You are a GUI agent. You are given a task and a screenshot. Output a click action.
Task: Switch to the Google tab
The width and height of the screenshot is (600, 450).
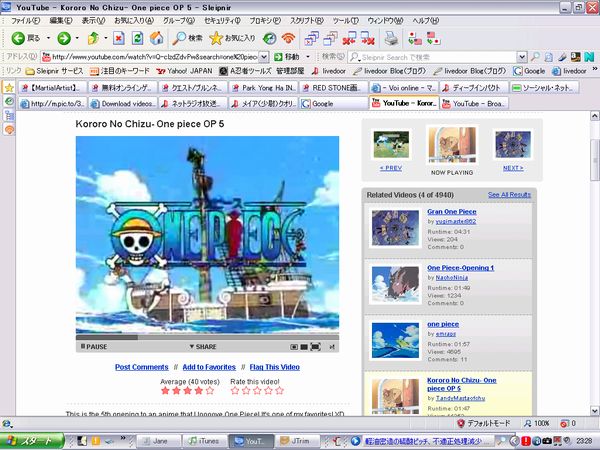coord(333,103)
